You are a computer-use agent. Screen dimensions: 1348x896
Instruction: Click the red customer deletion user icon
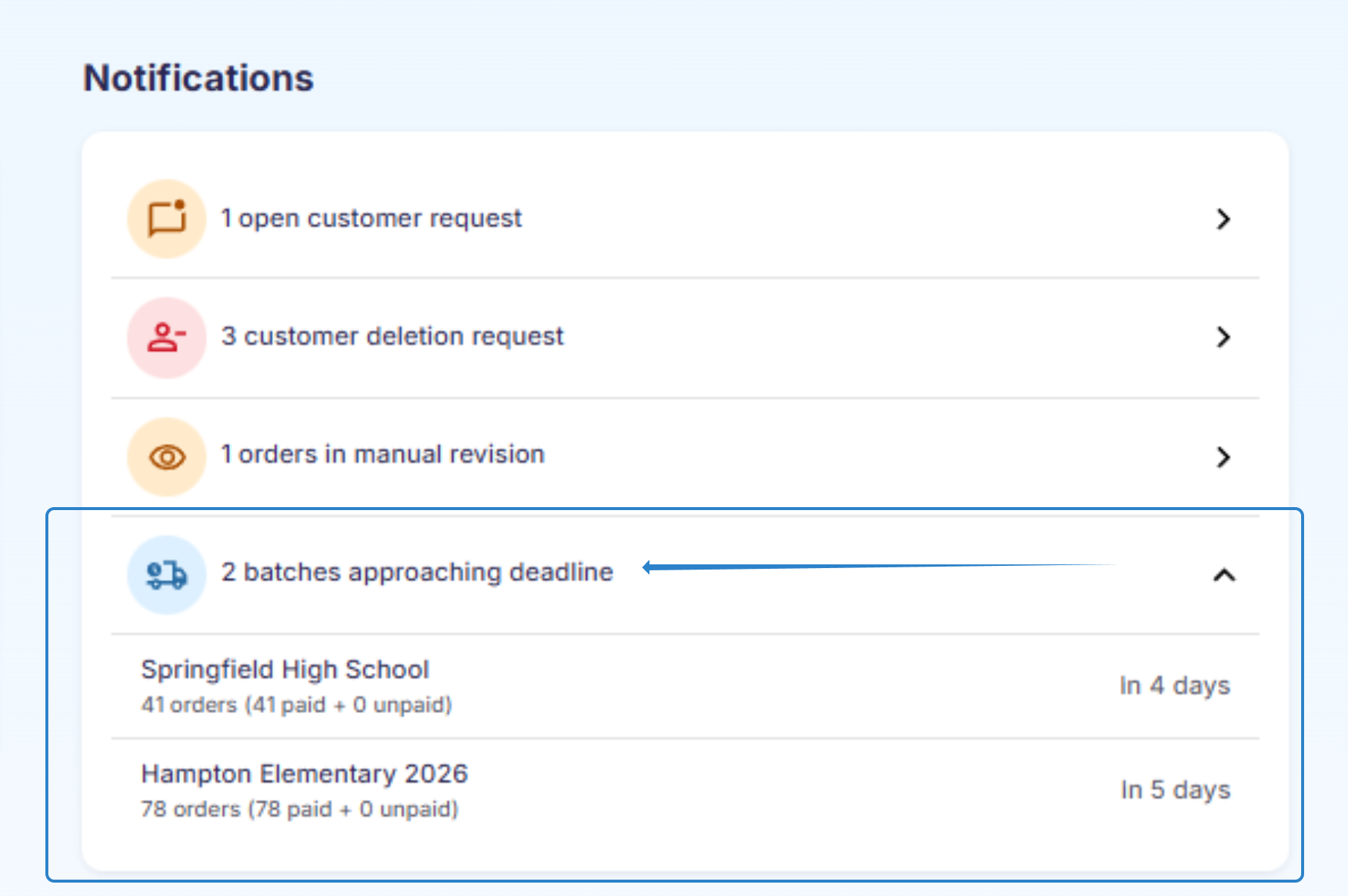pyautogui.click(x=167, y=338)
